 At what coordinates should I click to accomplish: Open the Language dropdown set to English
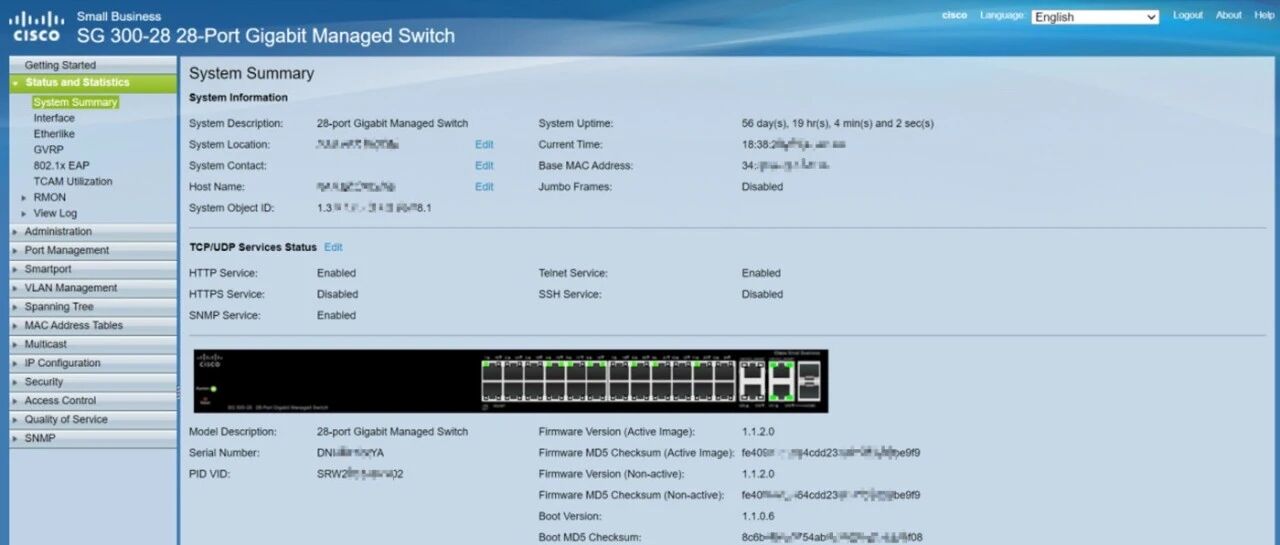pyautogui.click(x=1095, y=17)
